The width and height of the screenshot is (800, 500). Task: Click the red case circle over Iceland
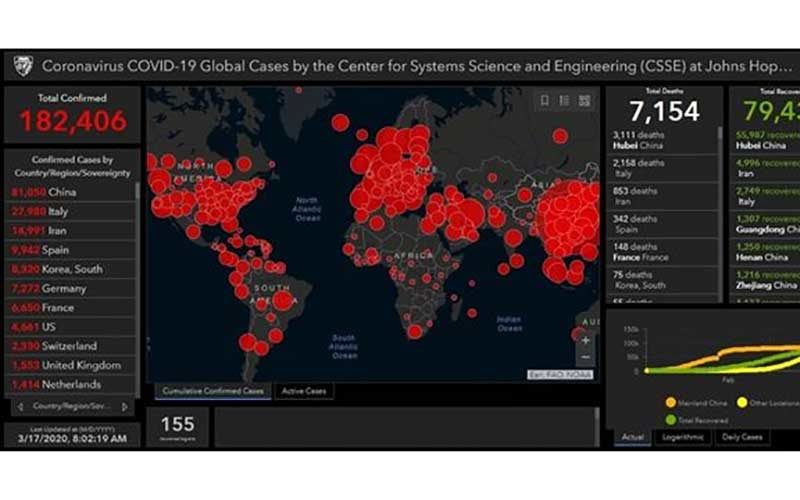(340, 123)
